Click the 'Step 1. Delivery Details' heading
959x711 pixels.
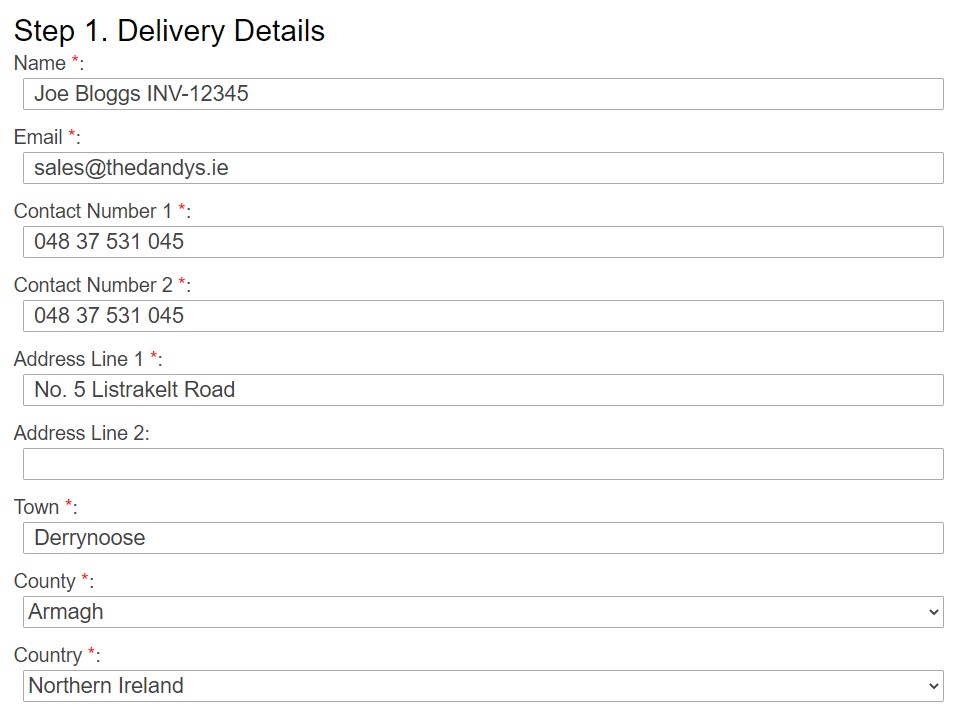[x=169, y=31]
